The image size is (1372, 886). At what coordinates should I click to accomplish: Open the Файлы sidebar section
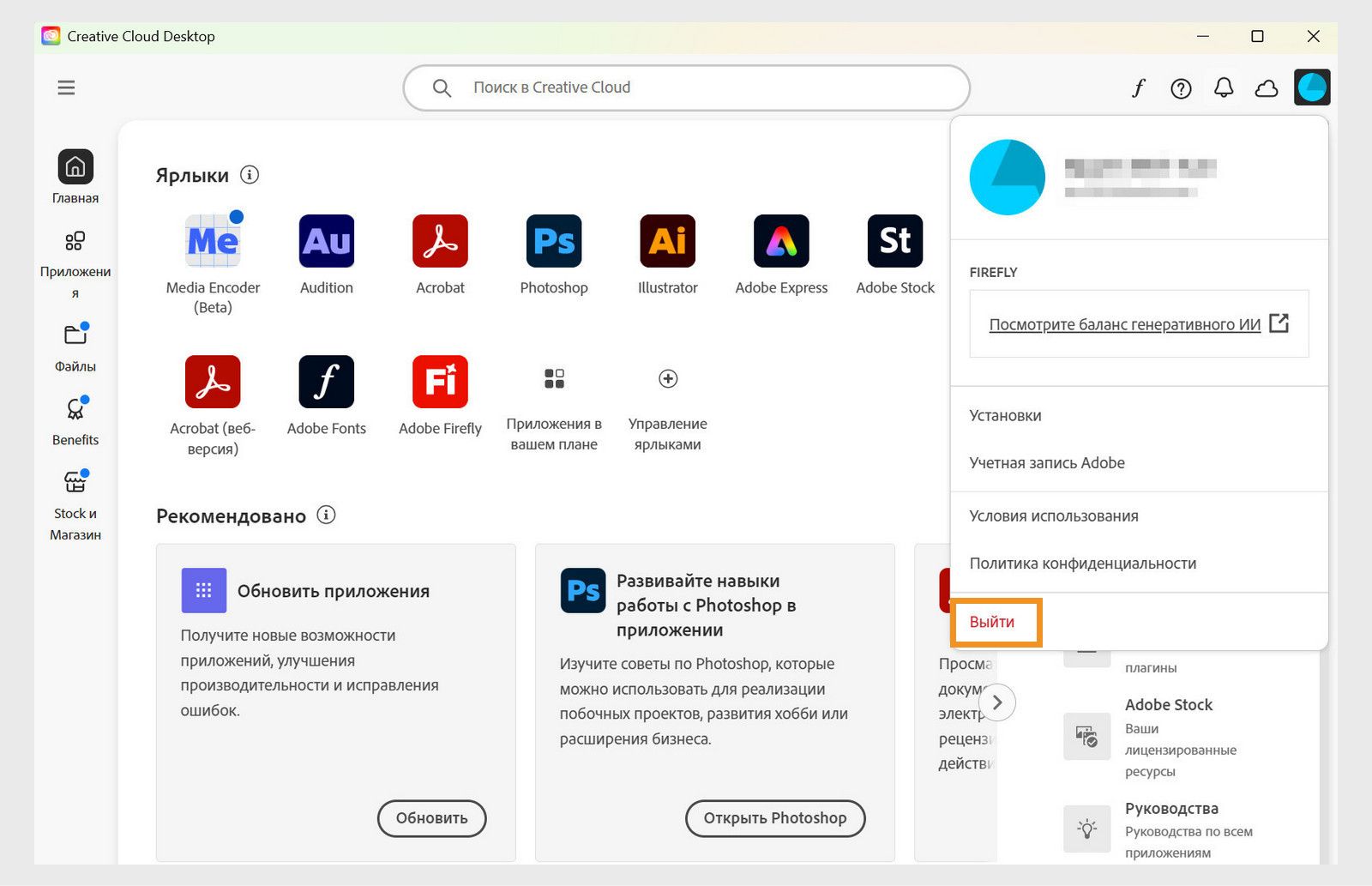click(75, 347)
